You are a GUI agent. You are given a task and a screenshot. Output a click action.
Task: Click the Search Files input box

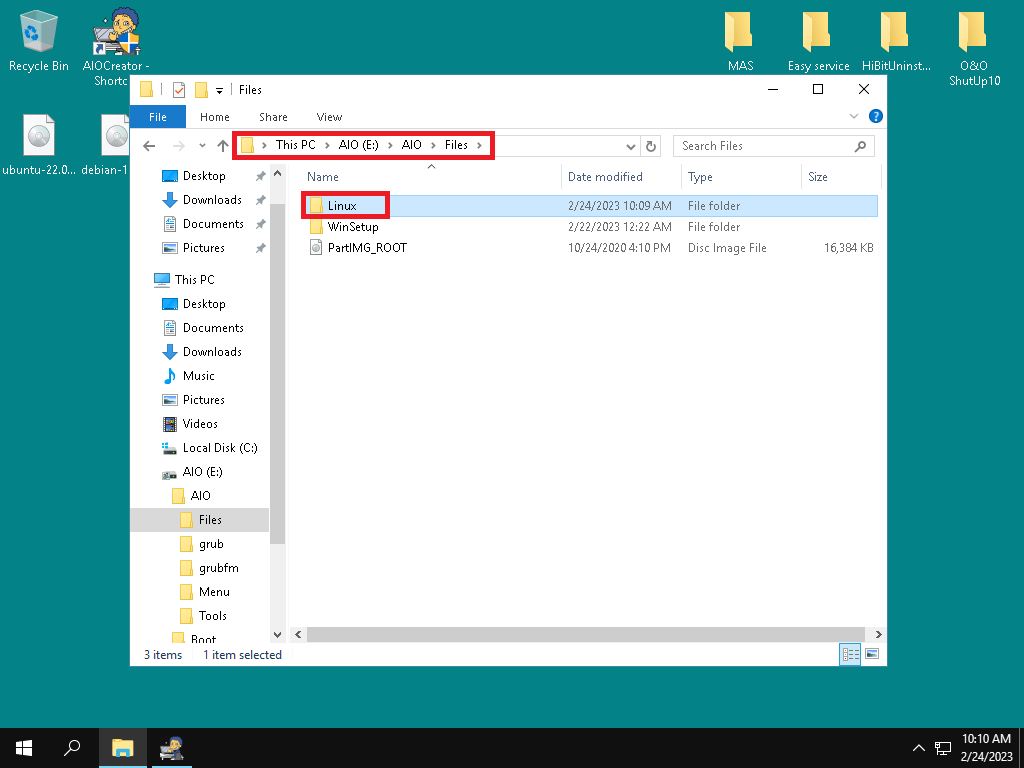click(x=765, y=146)
